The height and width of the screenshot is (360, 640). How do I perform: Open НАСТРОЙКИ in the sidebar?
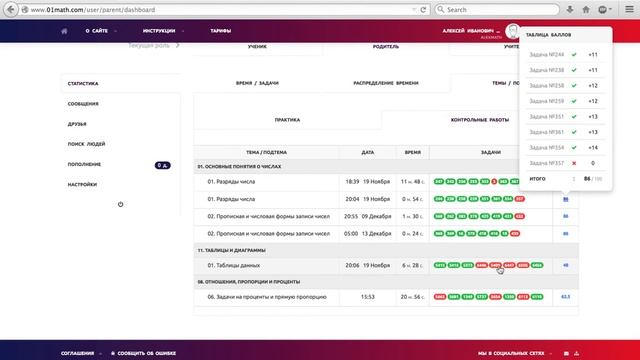pos(82,184)
